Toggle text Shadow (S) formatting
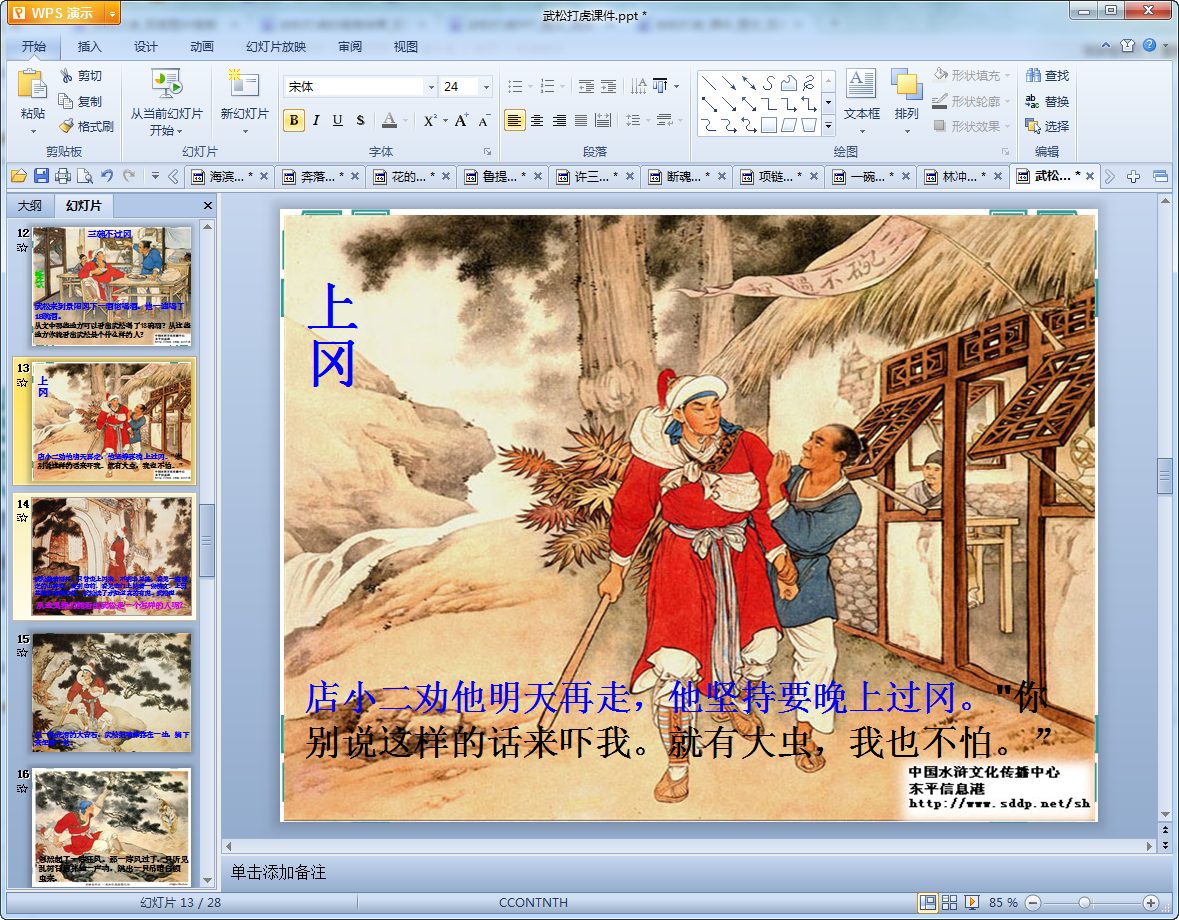 [x=360, y=120]
